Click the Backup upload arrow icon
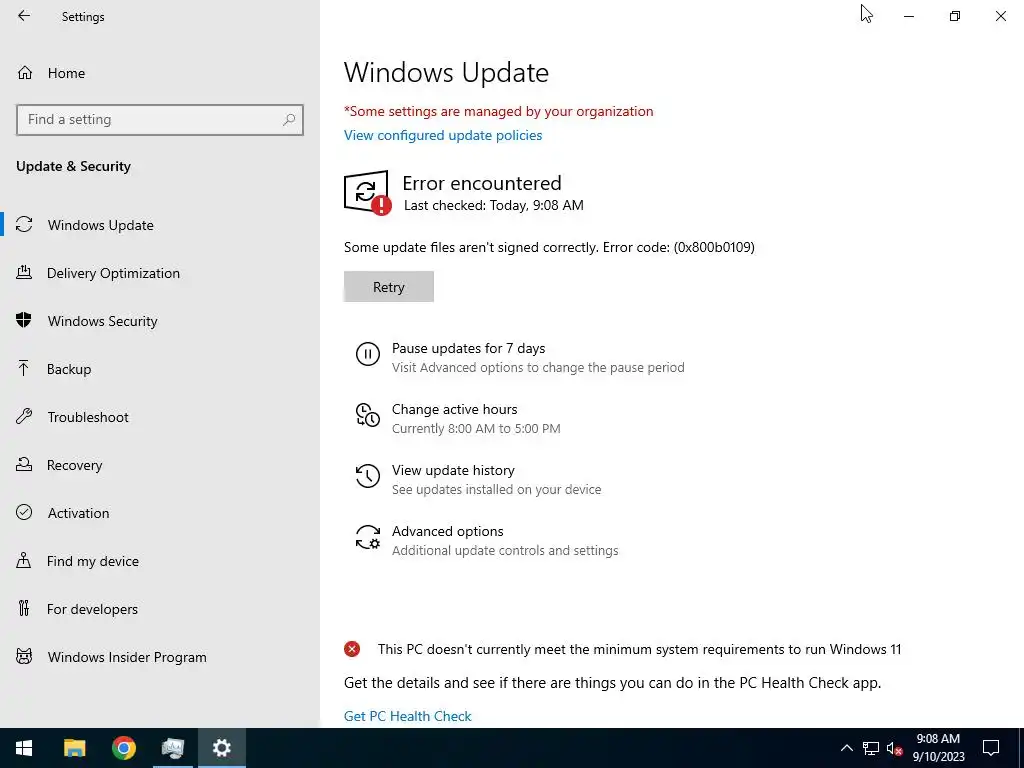This screenshot has width=1024, height=768. (x=24, y=368)
